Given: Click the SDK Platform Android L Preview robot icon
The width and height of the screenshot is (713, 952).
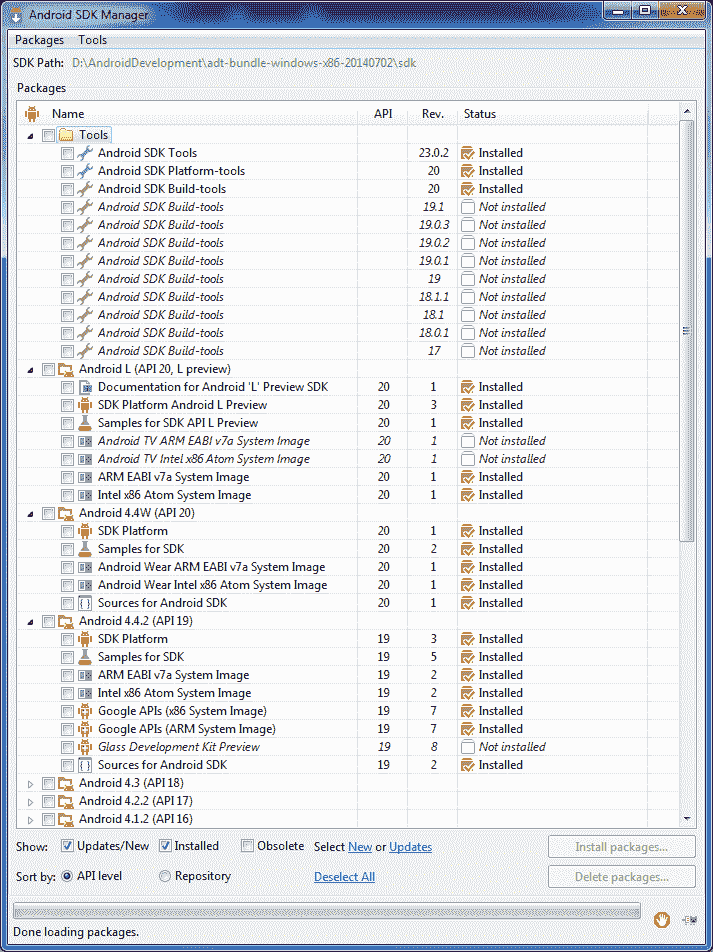Looking at the screenshot, I should coord(85,405).
